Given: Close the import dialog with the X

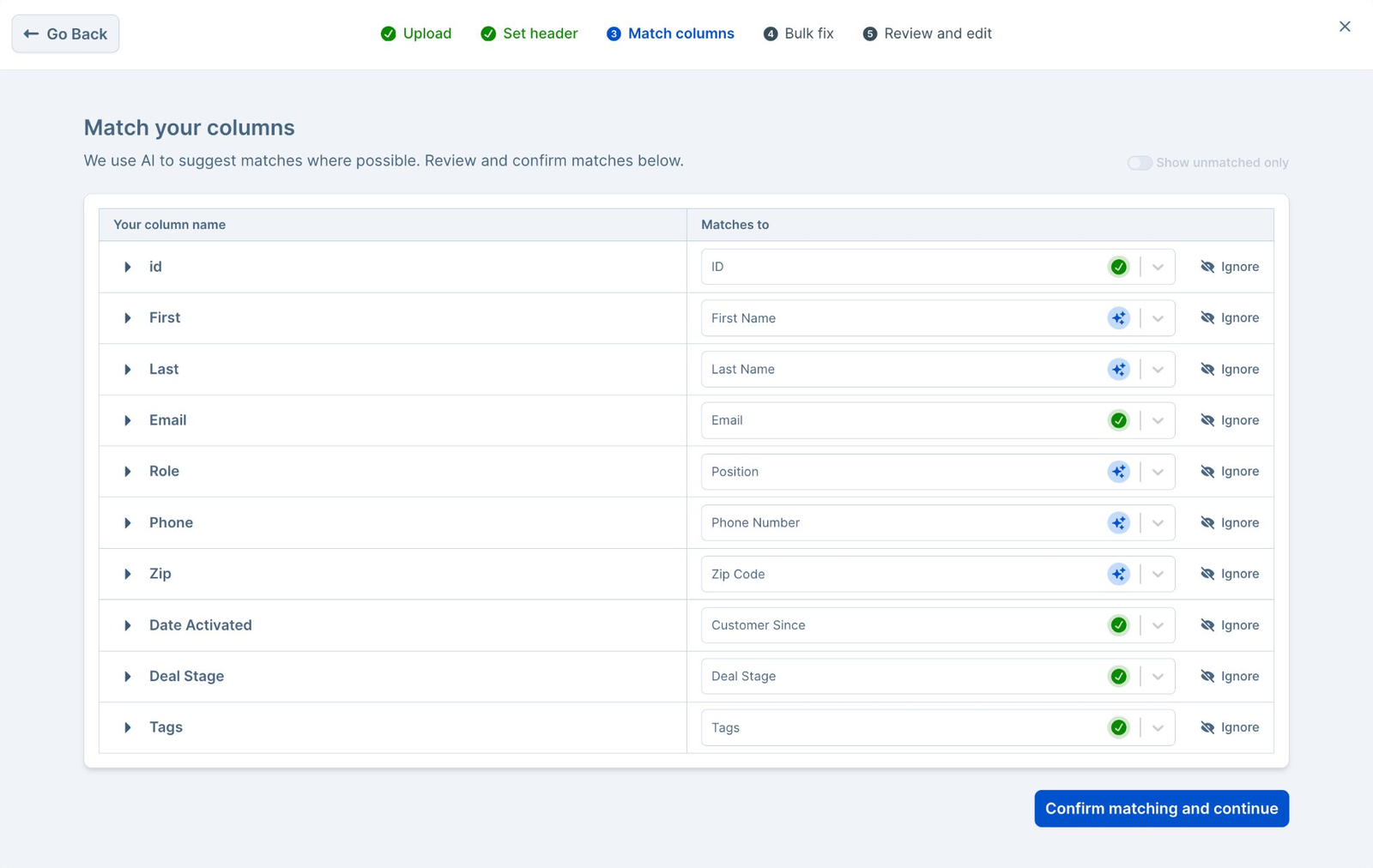Looking at the screenshot, I should (x=1345, y=27).
